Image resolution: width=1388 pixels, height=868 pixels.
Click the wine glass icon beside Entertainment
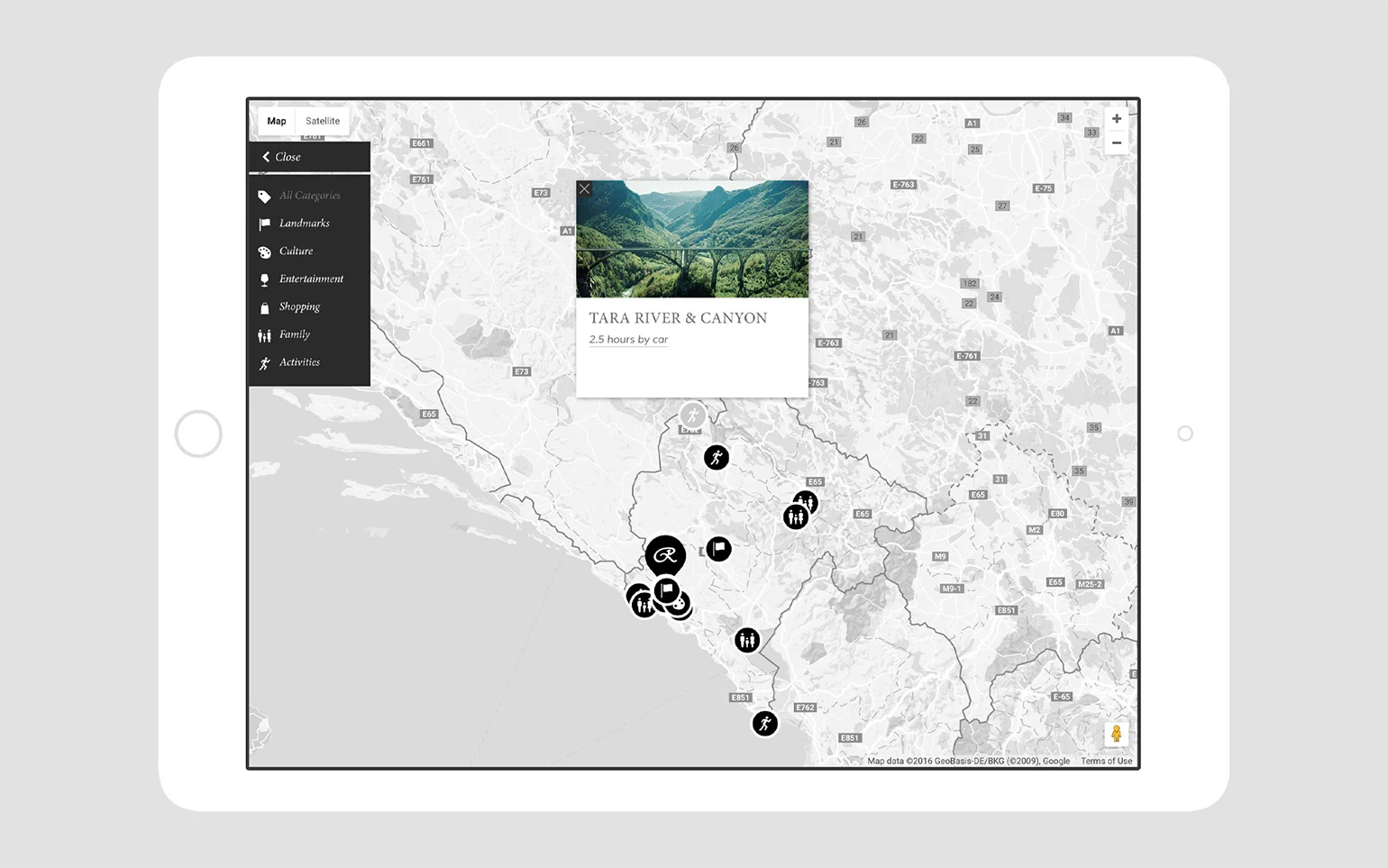pyautogui.click(x=264, y=280)
